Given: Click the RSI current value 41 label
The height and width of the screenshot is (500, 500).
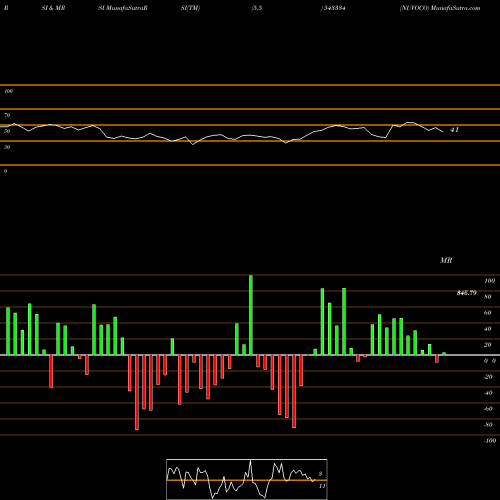Looking at the screenshot, I should point(455,130).
